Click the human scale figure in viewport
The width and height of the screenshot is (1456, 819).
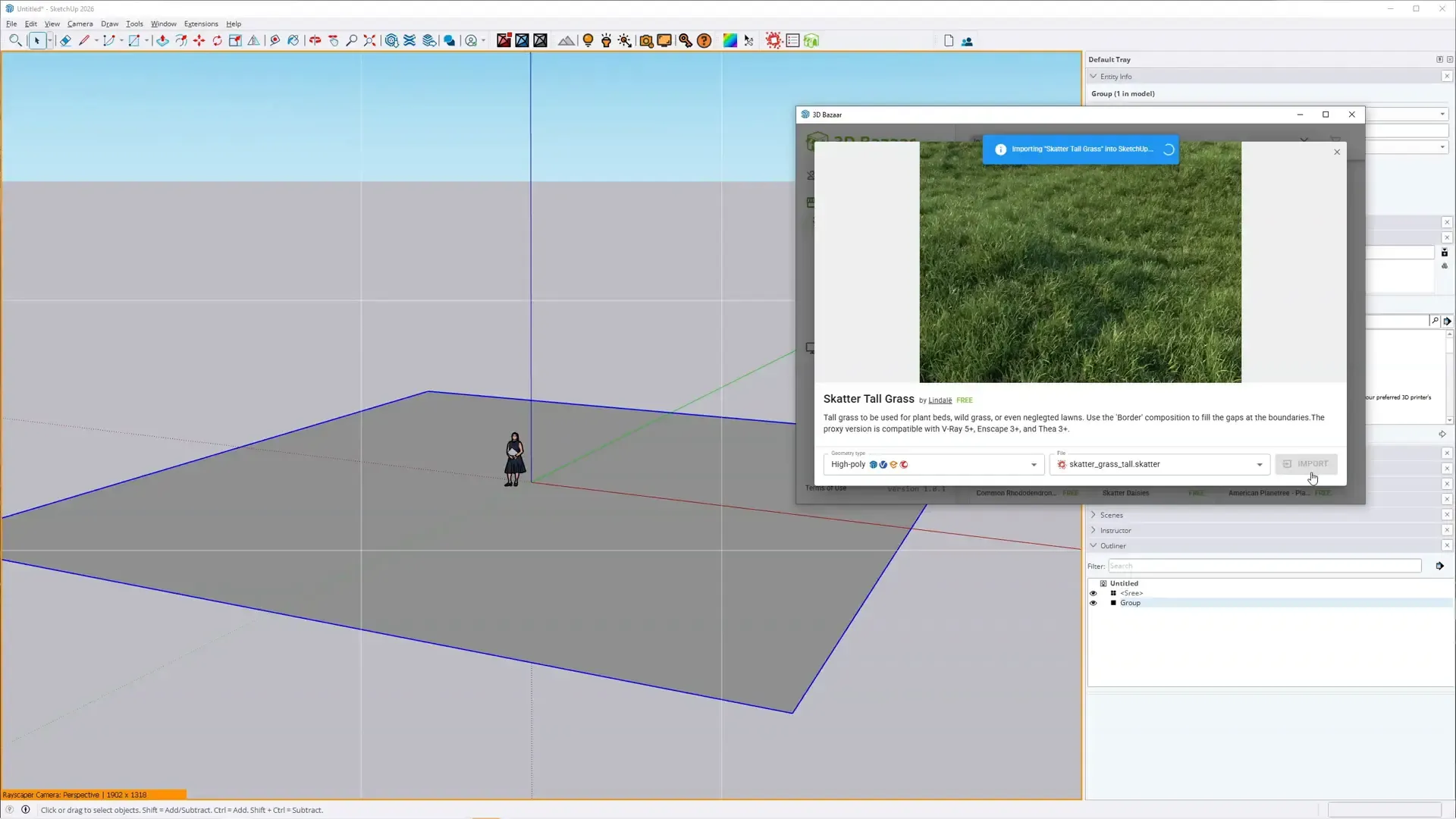[514, 459]
